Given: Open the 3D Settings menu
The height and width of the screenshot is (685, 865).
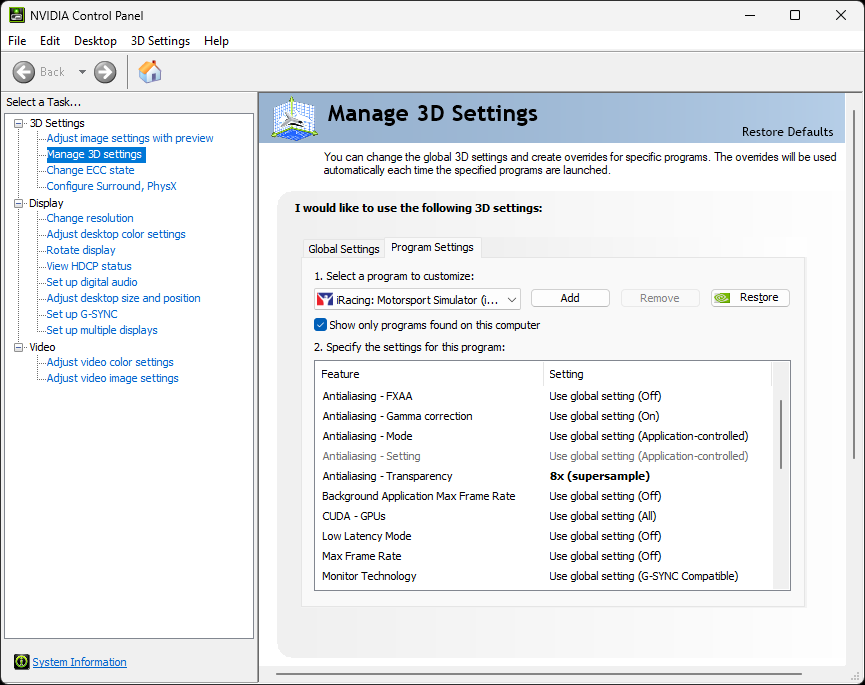Looking at the screenshot, I should [161, 41].
